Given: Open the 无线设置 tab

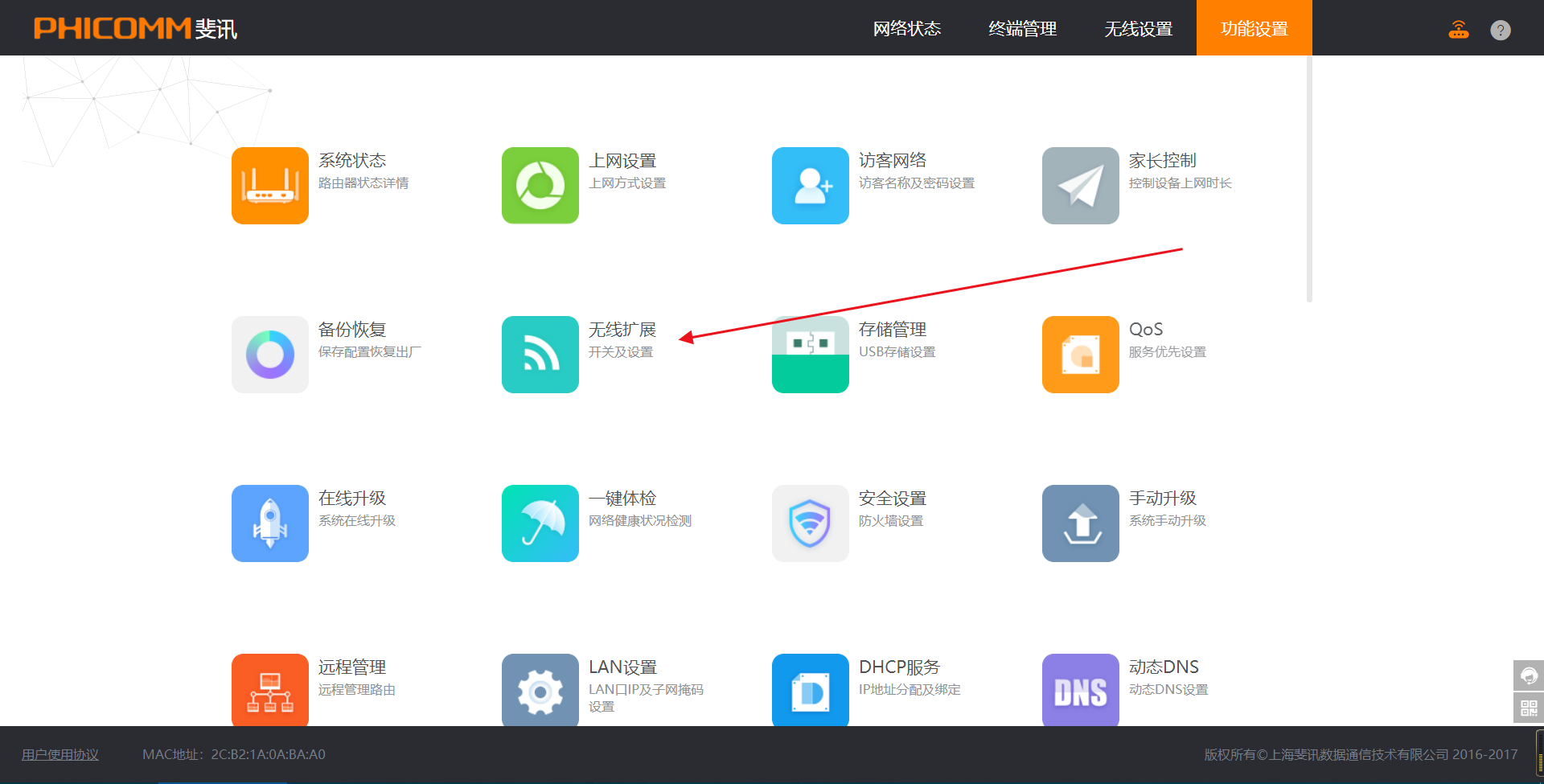Looking at the screenshot, I should coord(1139,29).
